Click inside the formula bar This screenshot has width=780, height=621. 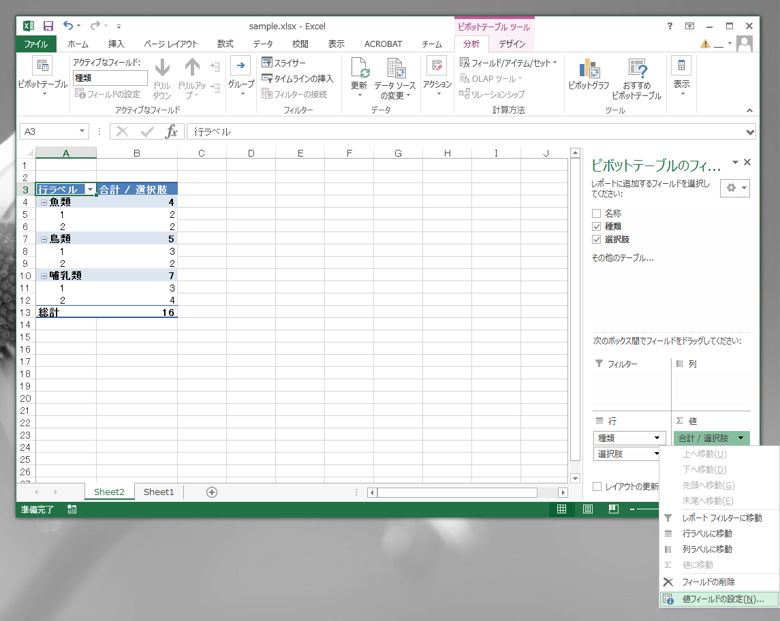[465, 132]
